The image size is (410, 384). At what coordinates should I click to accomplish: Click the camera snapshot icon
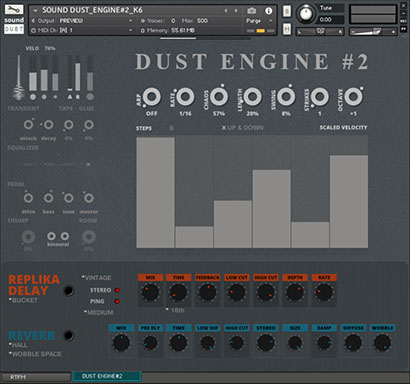click(x=252, y=11)
